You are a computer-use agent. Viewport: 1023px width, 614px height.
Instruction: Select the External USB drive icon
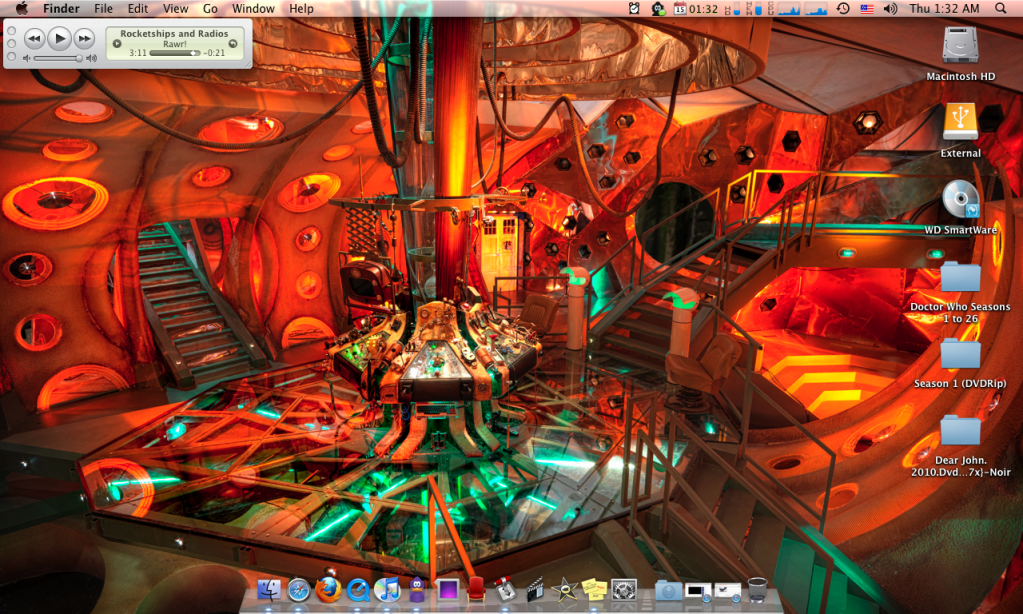[960, 121]
